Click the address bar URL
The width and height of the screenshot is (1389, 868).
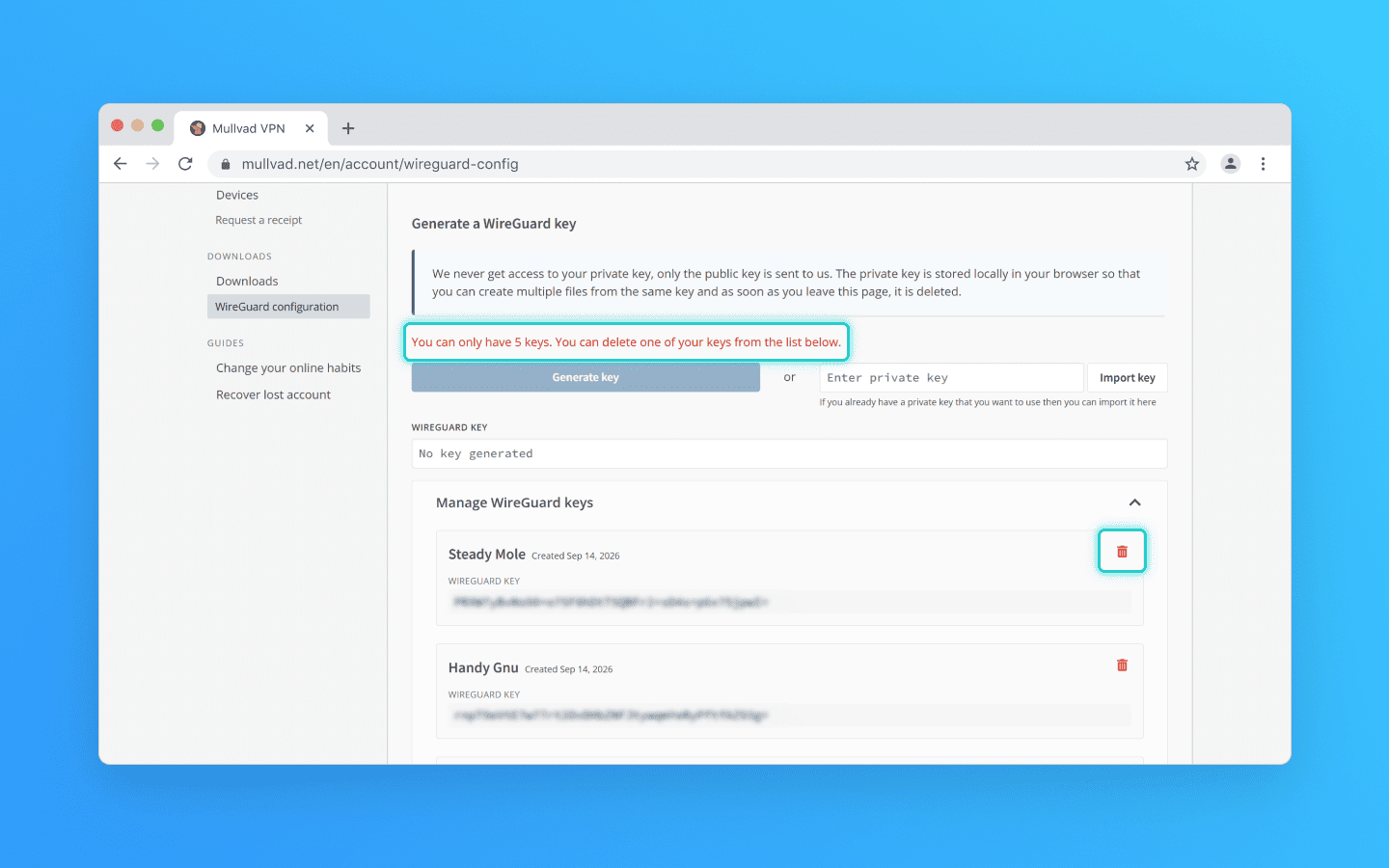pos(380,164)
